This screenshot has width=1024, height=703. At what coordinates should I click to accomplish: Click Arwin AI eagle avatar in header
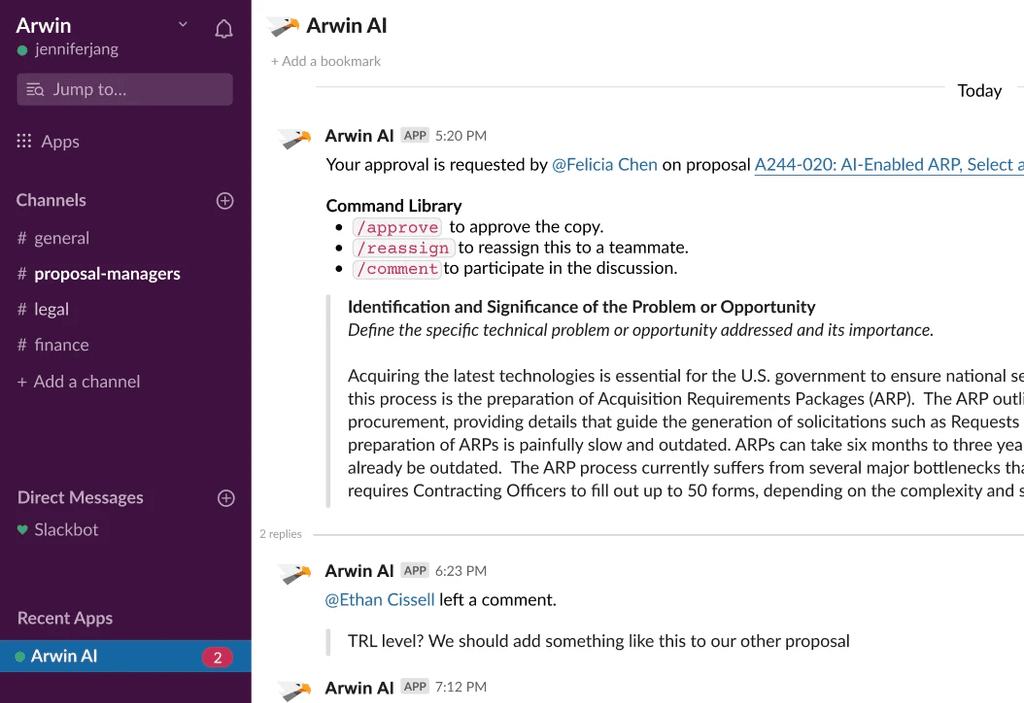pyautogui.click(x=284, y=26)
